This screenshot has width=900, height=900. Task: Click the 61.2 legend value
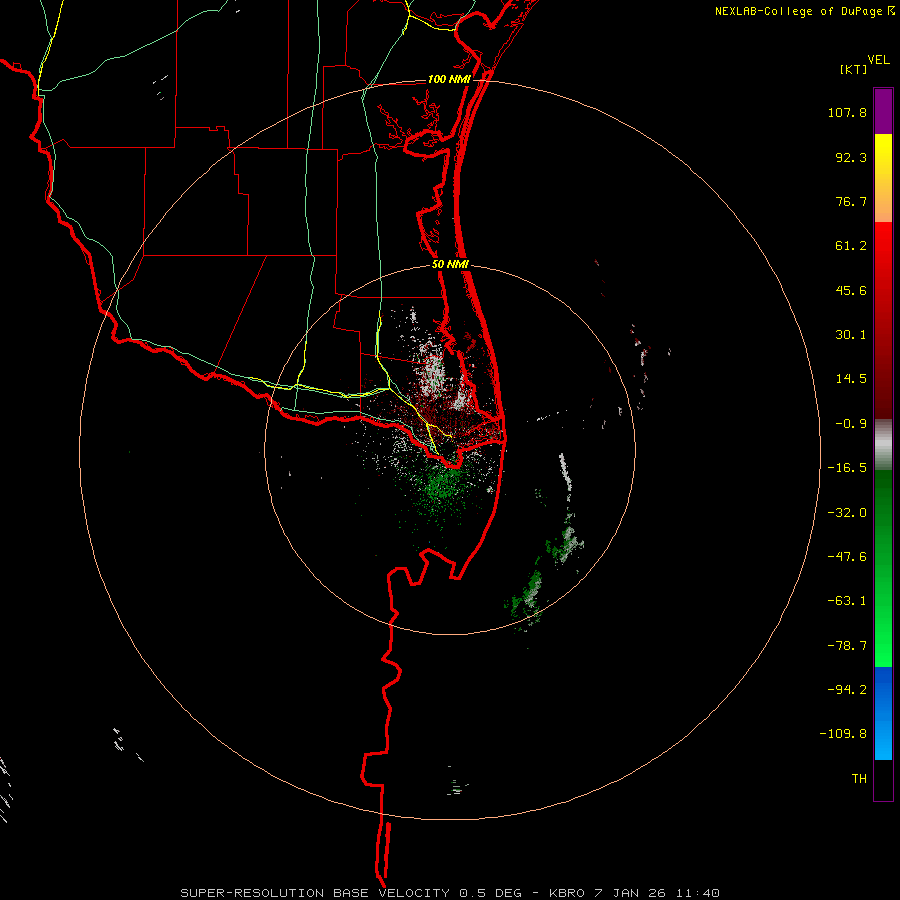point(851,246)
